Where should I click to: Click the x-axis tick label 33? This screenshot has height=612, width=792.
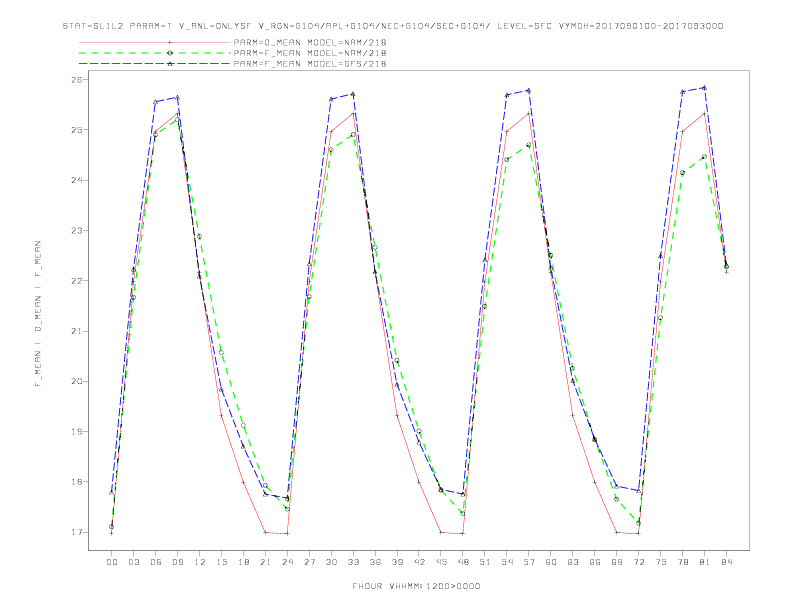click(x=353, y=562)
